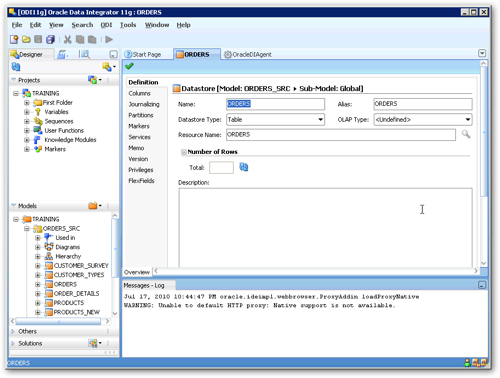
Task: Click the user icon in the status bar
Action: click(467, 363)
